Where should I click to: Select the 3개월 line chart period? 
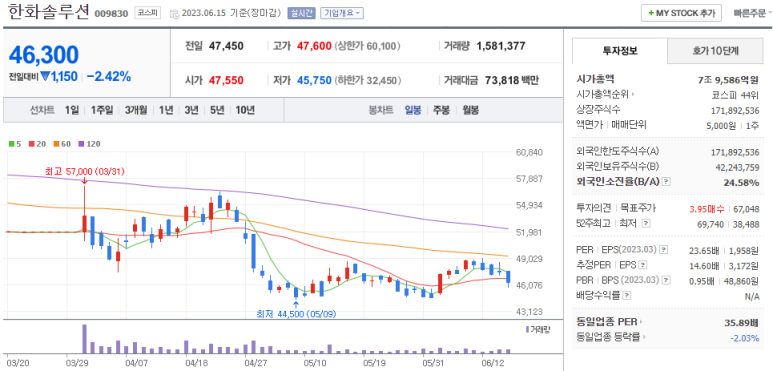tap(136, 110)
